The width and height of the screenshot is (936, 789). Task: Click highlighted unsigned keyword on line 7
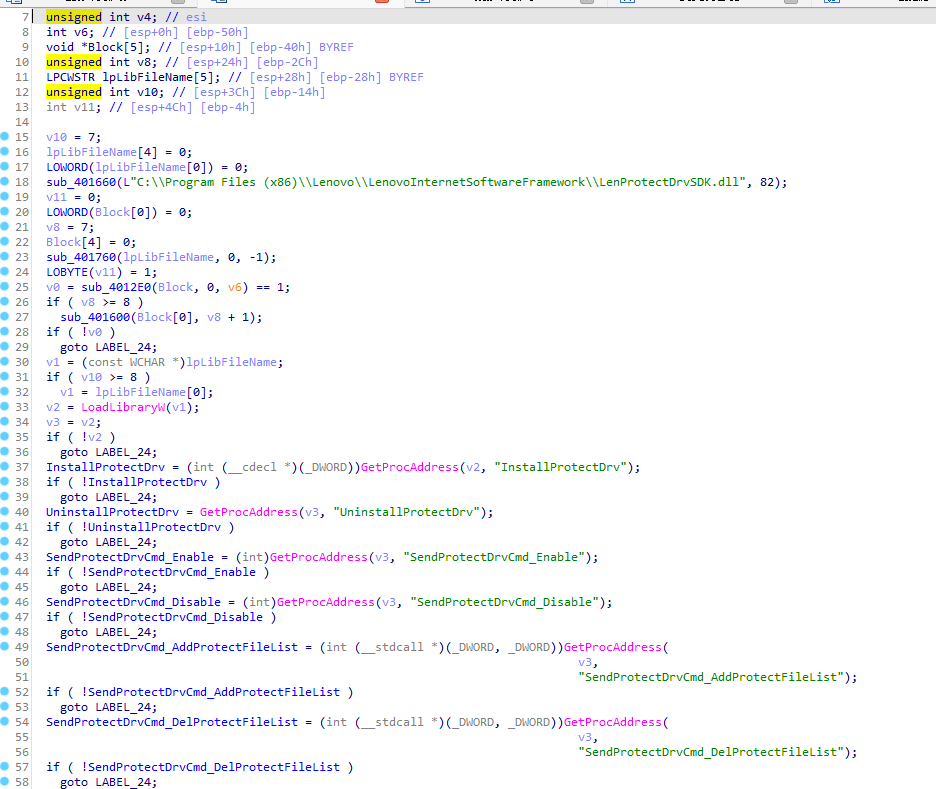coord(74,17)
